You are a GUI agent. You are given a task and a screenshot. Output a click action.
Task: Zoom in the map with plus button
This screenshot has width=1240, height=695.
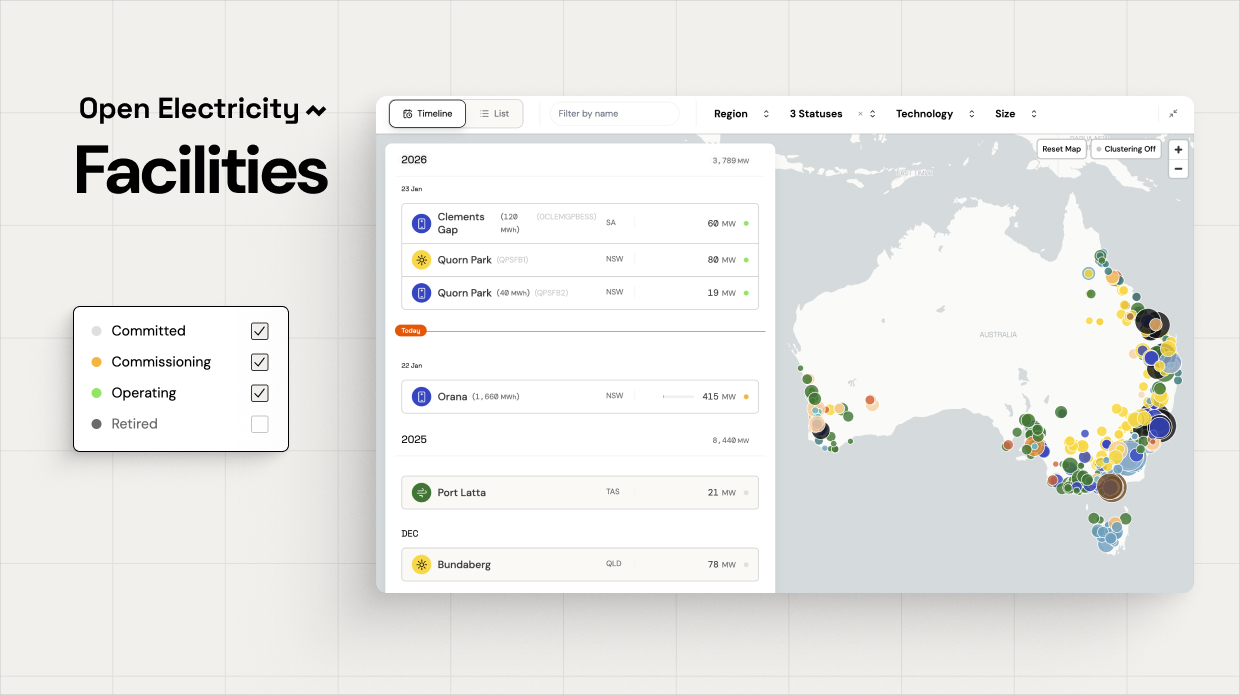pyautogui.click(x=1179, y=149)
